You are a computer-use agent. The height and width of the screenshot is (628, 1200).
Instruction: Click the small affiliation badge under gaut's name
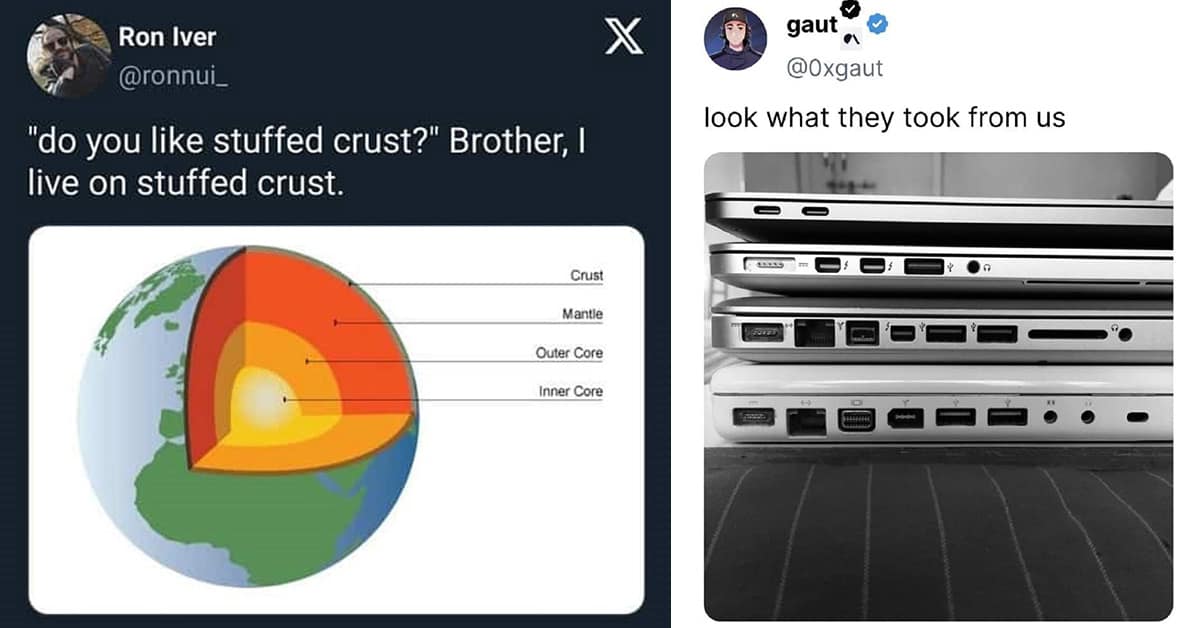click(852, 40)
